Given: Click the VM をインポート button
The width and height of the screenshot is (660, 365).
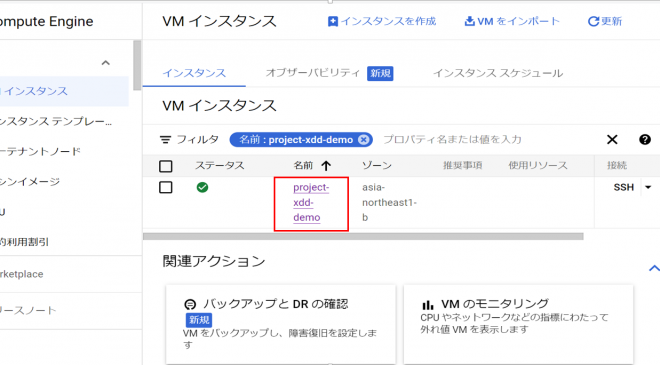Looking at the screenshot, I should point(512,21).
